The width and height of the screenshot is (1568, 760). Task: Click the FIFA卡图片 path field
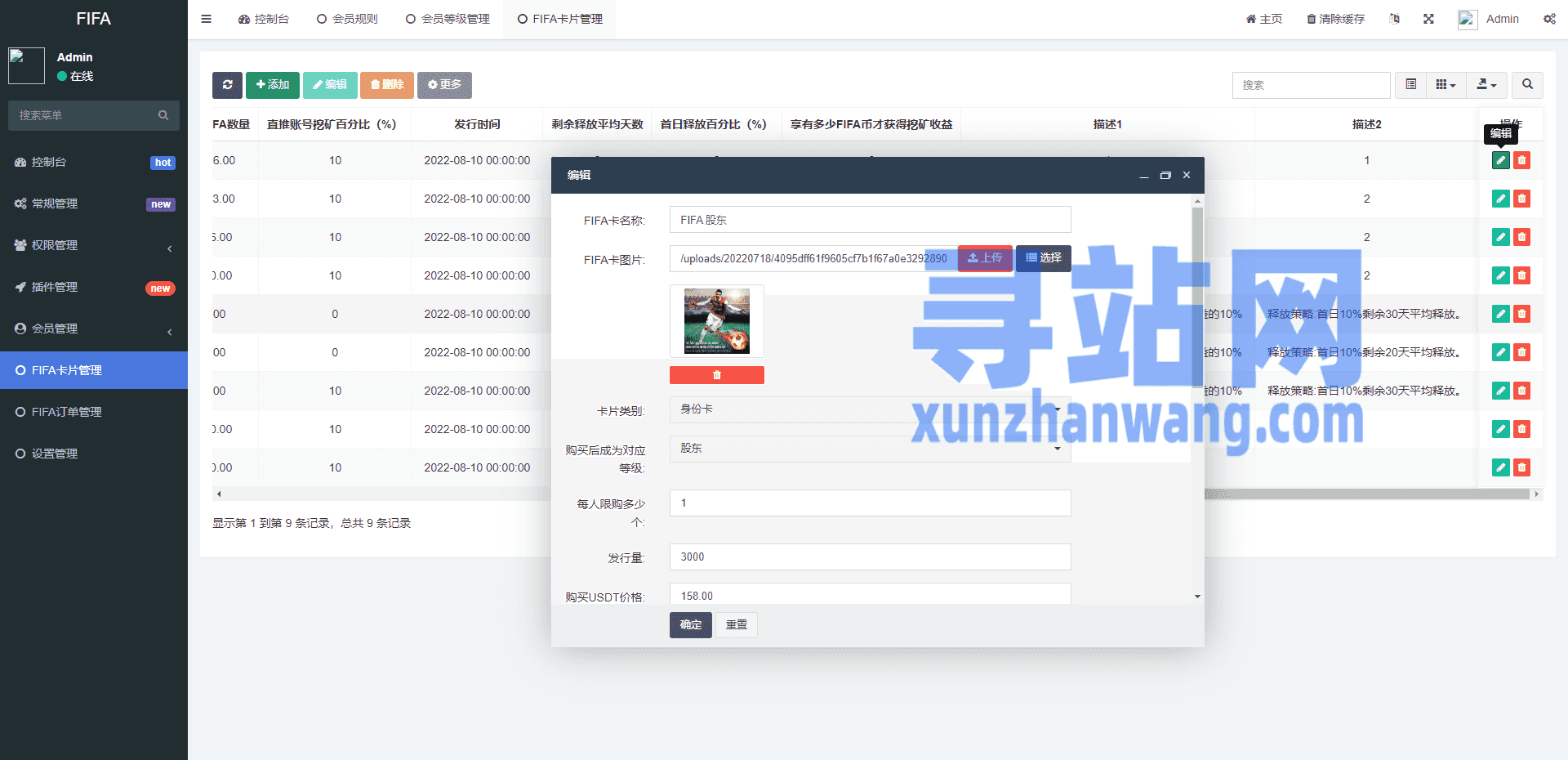(813, 259)
